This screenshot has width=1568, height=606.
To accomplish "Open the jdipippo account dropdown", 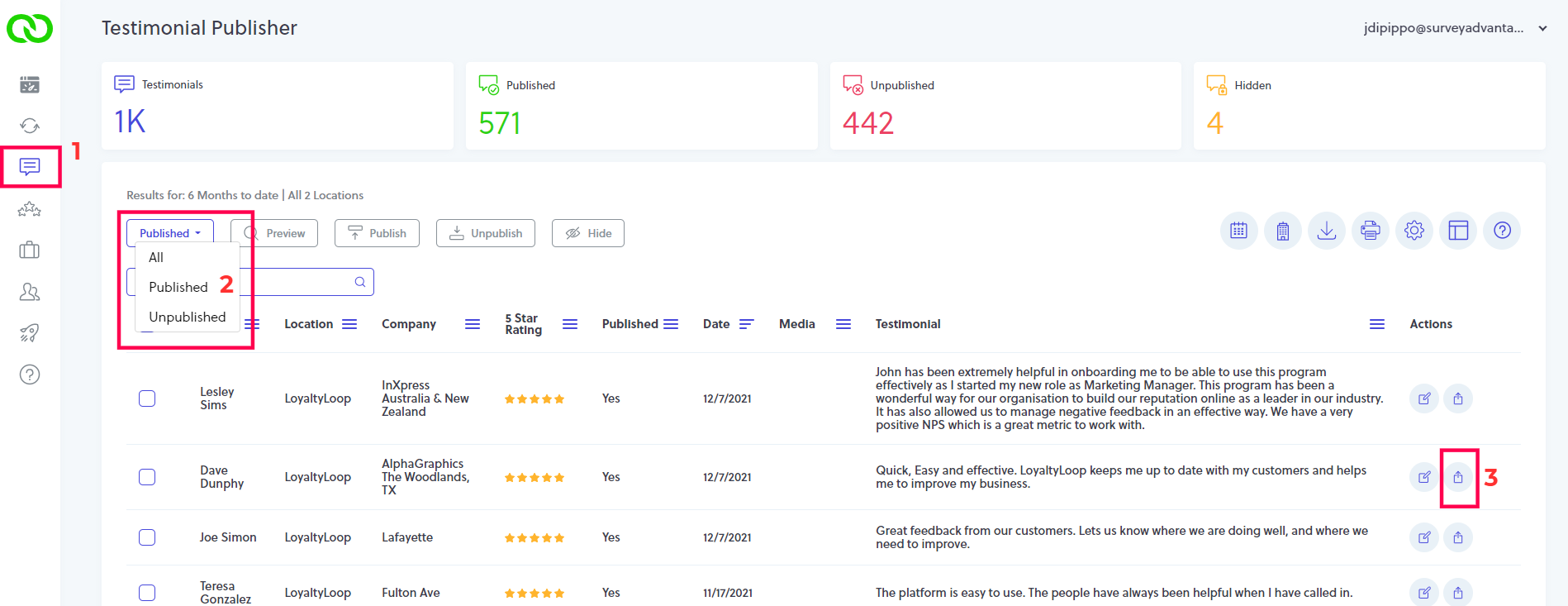I will point(1456,28).
